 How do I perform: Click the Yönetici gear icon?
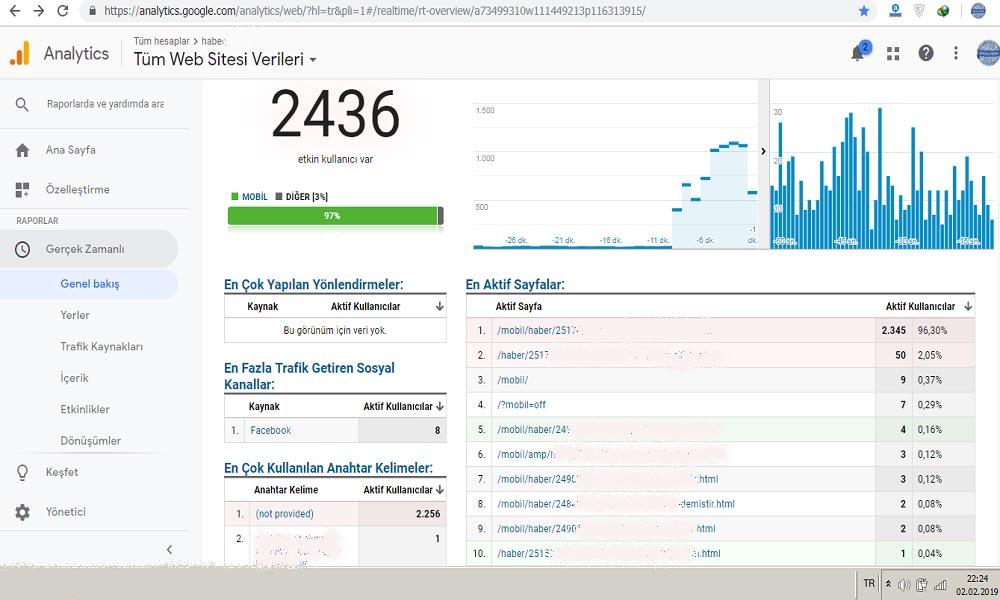point(22,512)
